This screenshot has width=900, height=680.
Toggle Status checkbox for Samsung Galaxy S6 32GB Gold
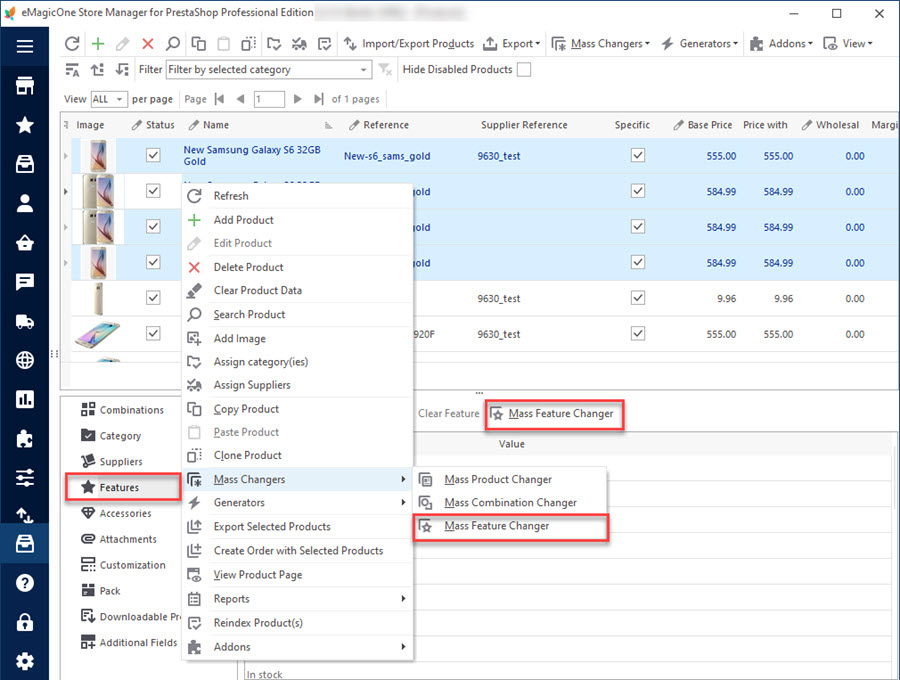pyautogui.click(x=153, y=155)
